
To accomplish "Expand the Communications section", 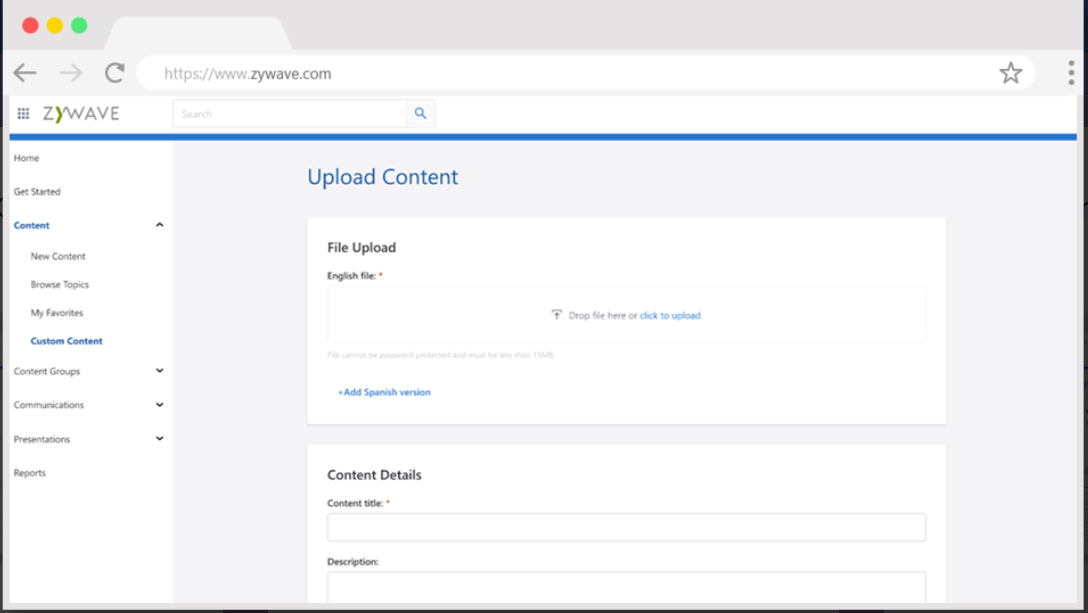I will point(159,404).
